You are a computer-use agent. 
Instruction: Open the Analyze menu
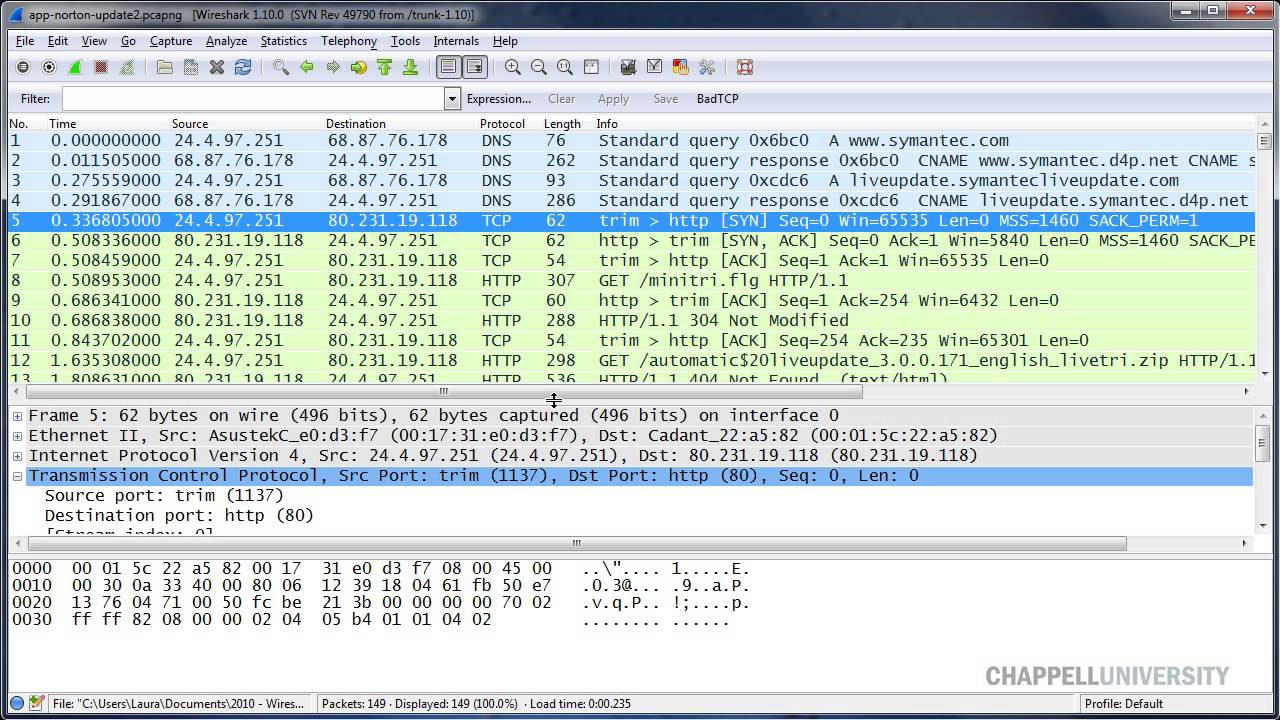coord(226,41)
